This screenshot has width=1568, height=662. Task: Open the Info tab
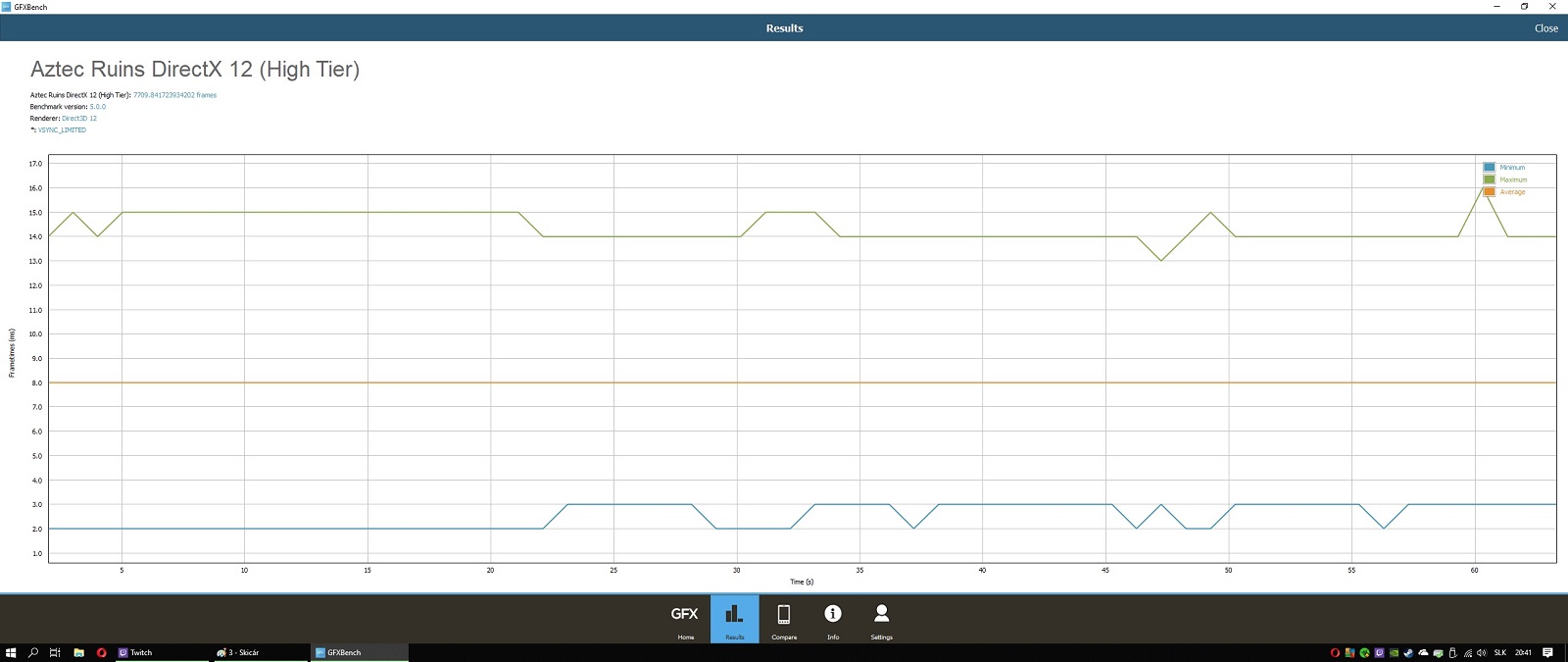click(832, 619)
